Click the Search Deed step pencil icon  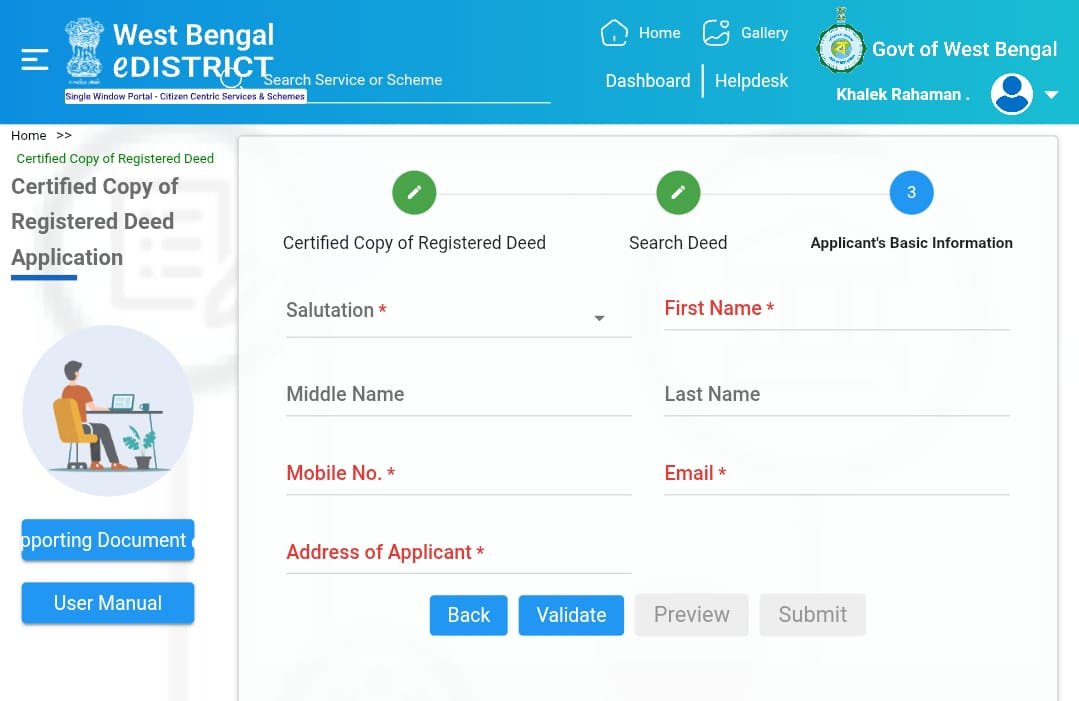[678, 192]
